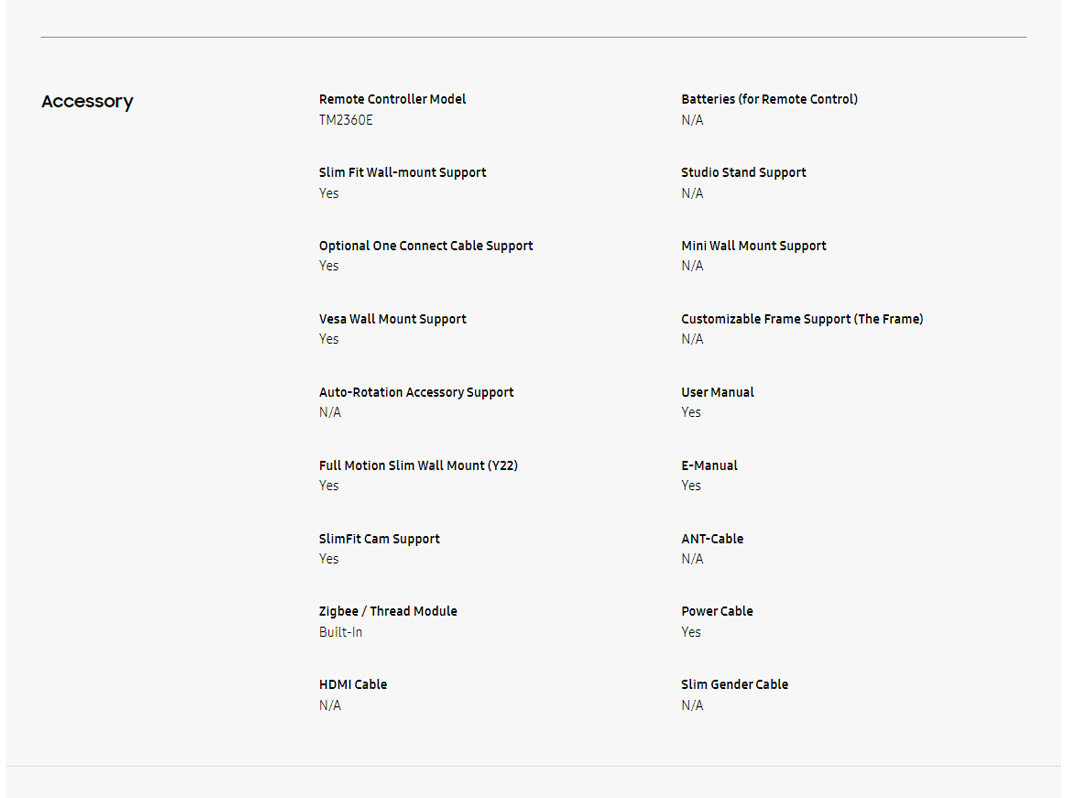This screenshot has width=1080, height=798.
Task: Click the E-Manual label
Action: pyautogui.click(x=709, y=465)
